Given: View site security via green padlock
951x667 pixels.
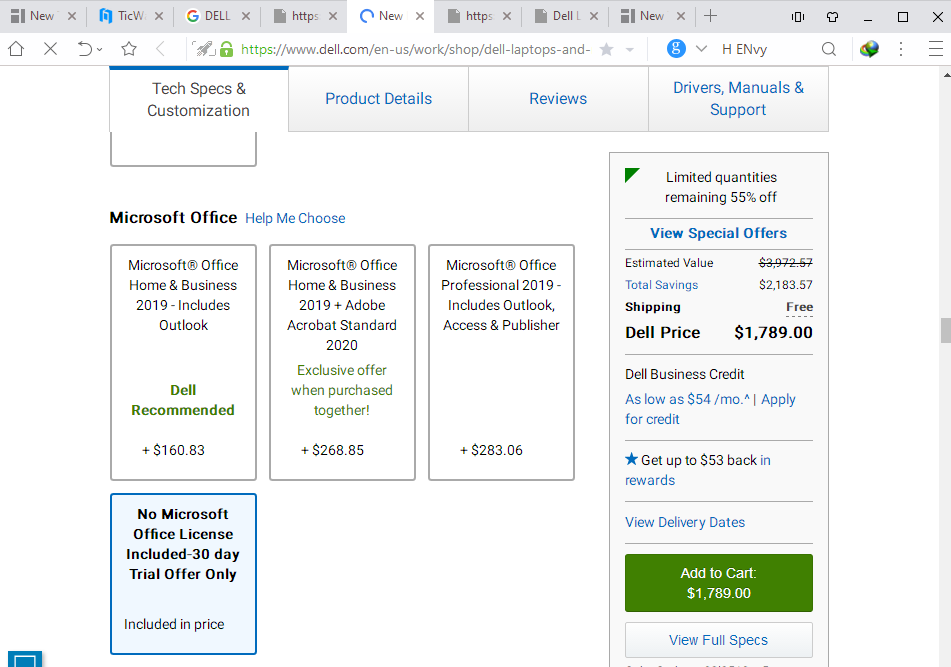Looking at the screenshot, I should (227, 49).
